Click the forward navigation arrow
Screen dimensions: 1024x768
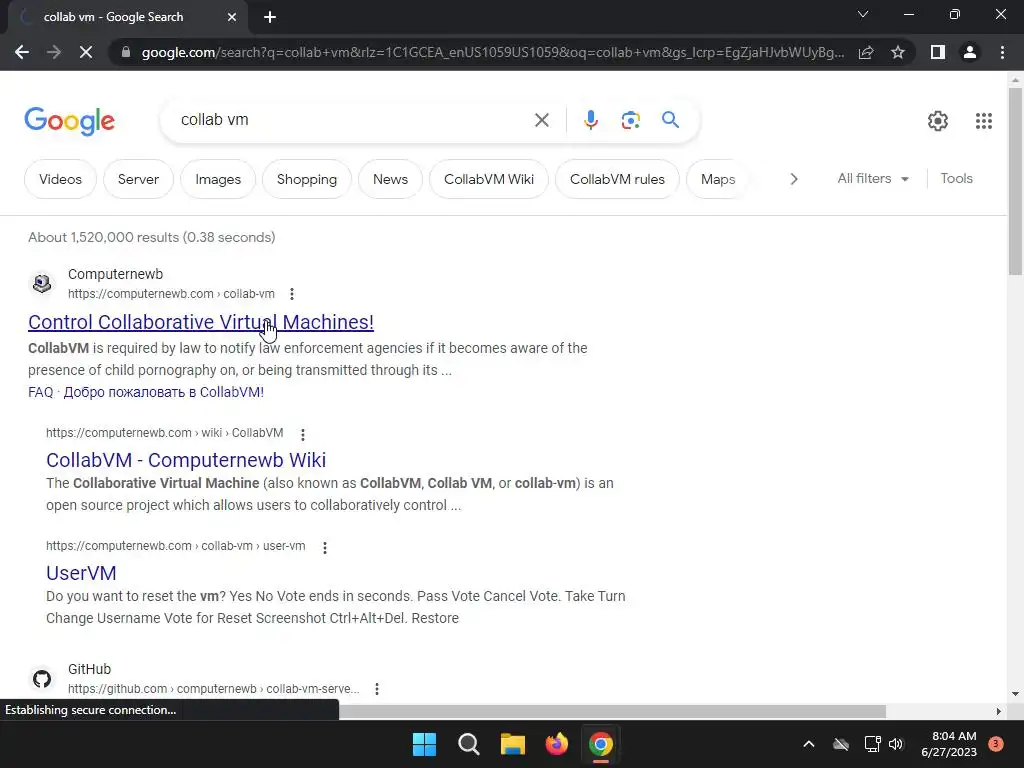[54, 52]
